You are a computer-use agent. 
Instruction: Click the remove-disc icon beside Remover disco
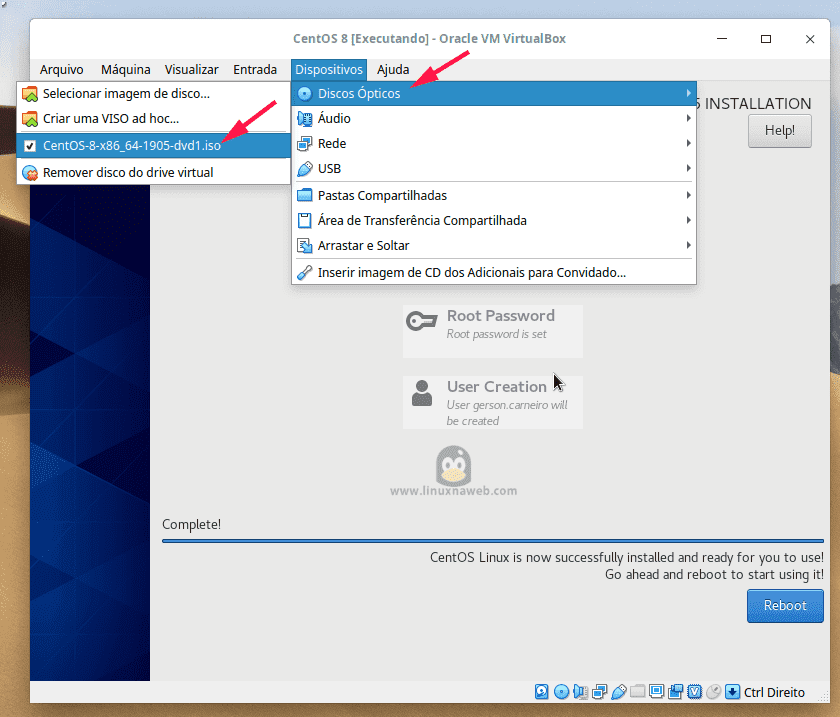coord(30,173)
